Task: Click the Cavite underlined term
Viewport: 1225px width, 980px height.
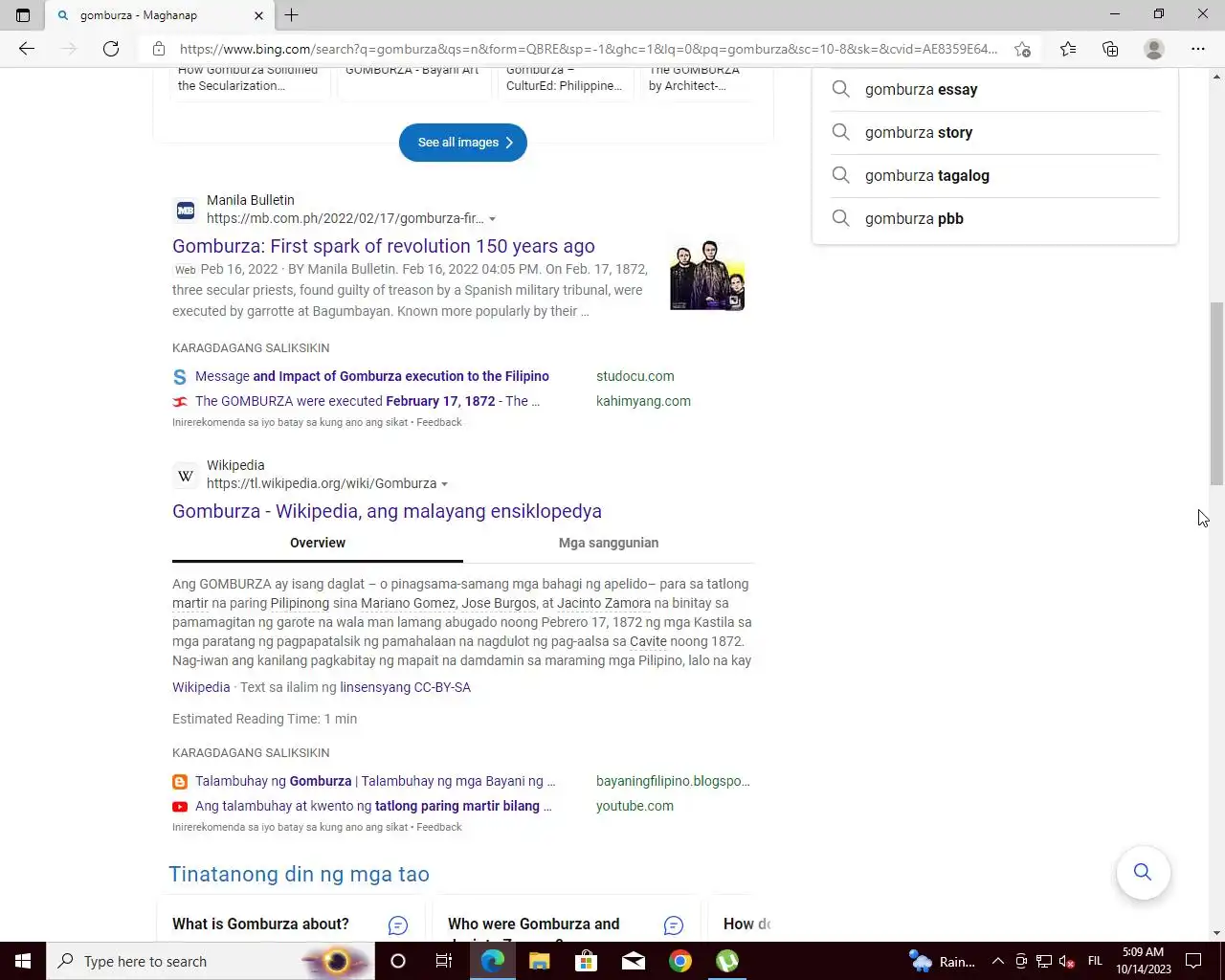Action: (x=648, y=641)
